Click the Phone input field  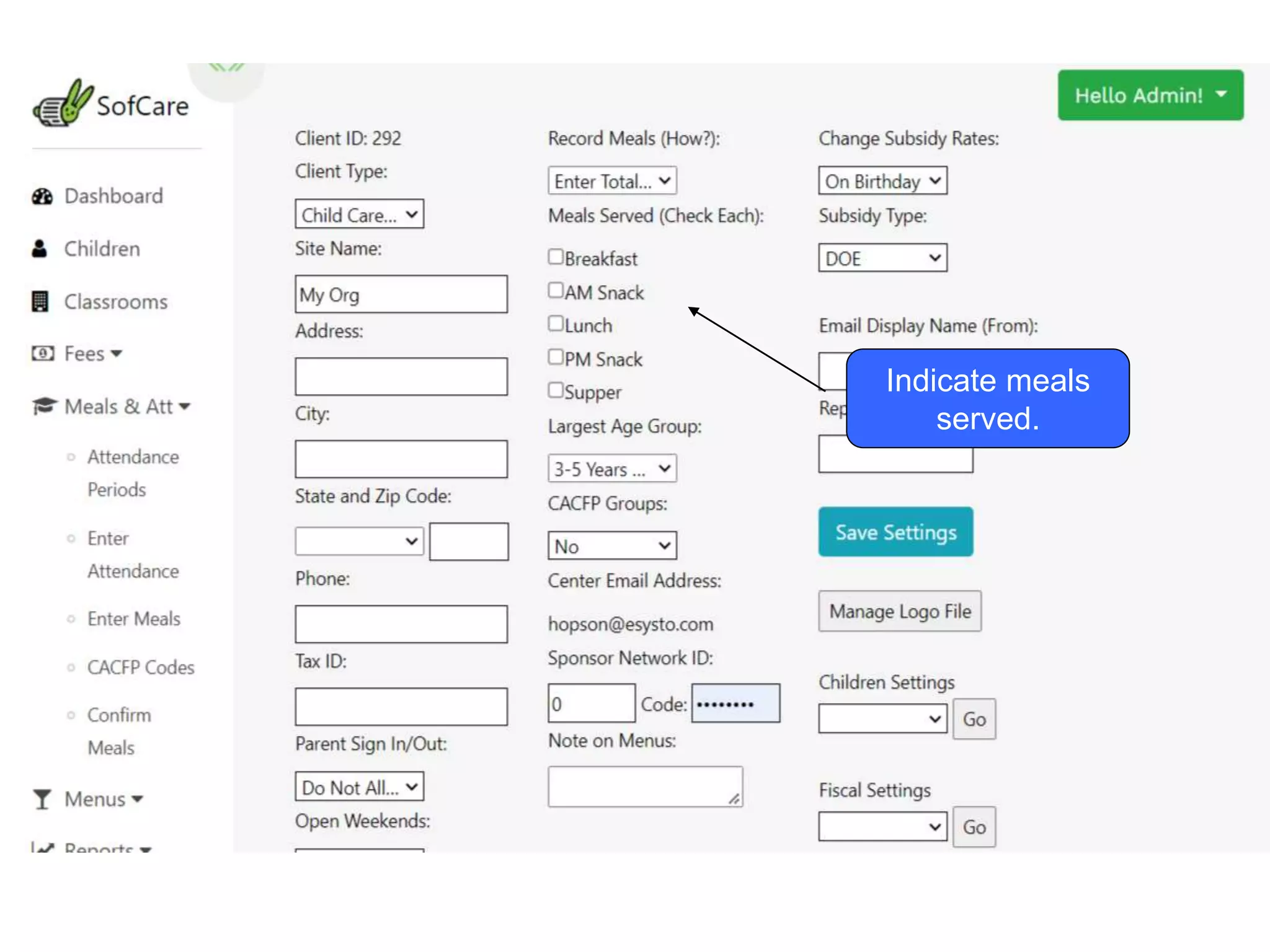click(401, 624)
